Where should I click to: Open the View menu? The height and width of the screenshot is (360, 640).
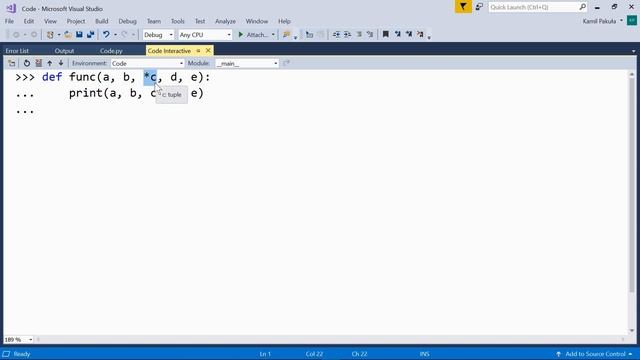pyautogui.click(x=50, y=21)
